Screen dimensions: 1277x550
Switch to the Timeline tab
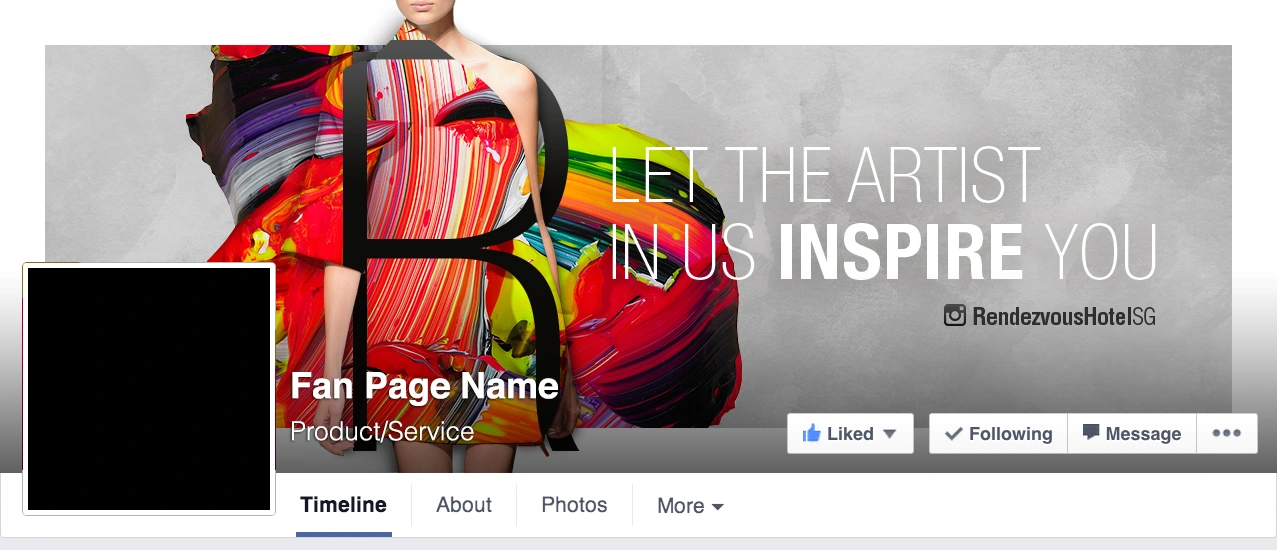[x=343, y=505]
